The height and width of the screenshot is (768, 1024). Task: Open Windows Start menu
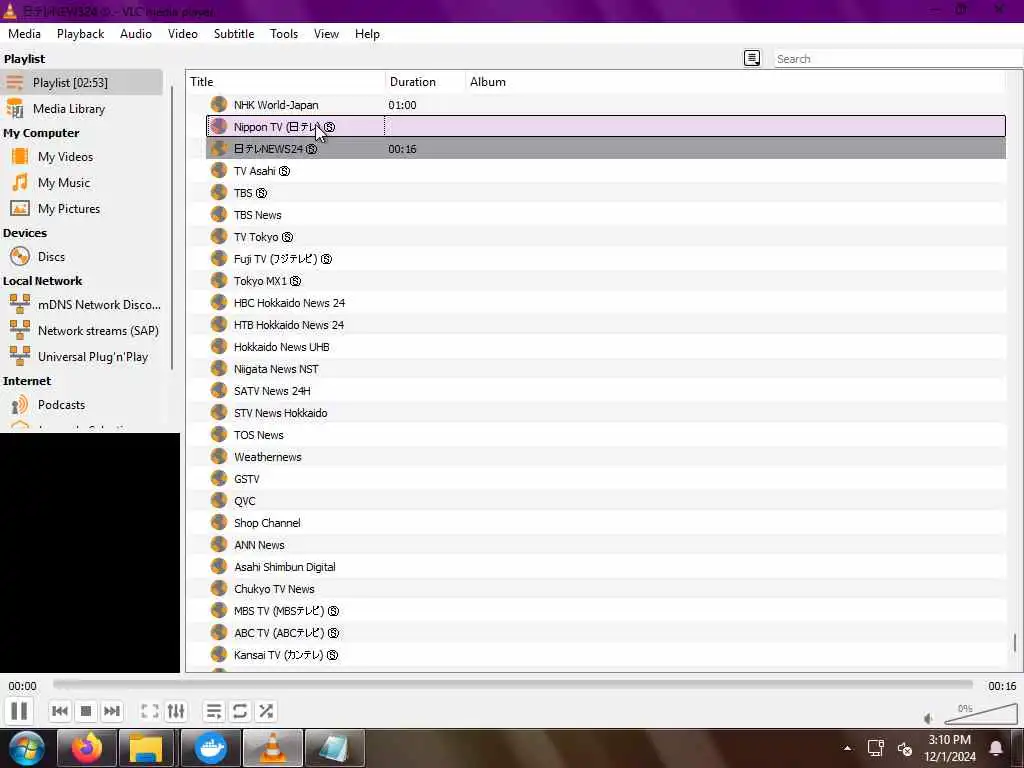click(26, 748)
